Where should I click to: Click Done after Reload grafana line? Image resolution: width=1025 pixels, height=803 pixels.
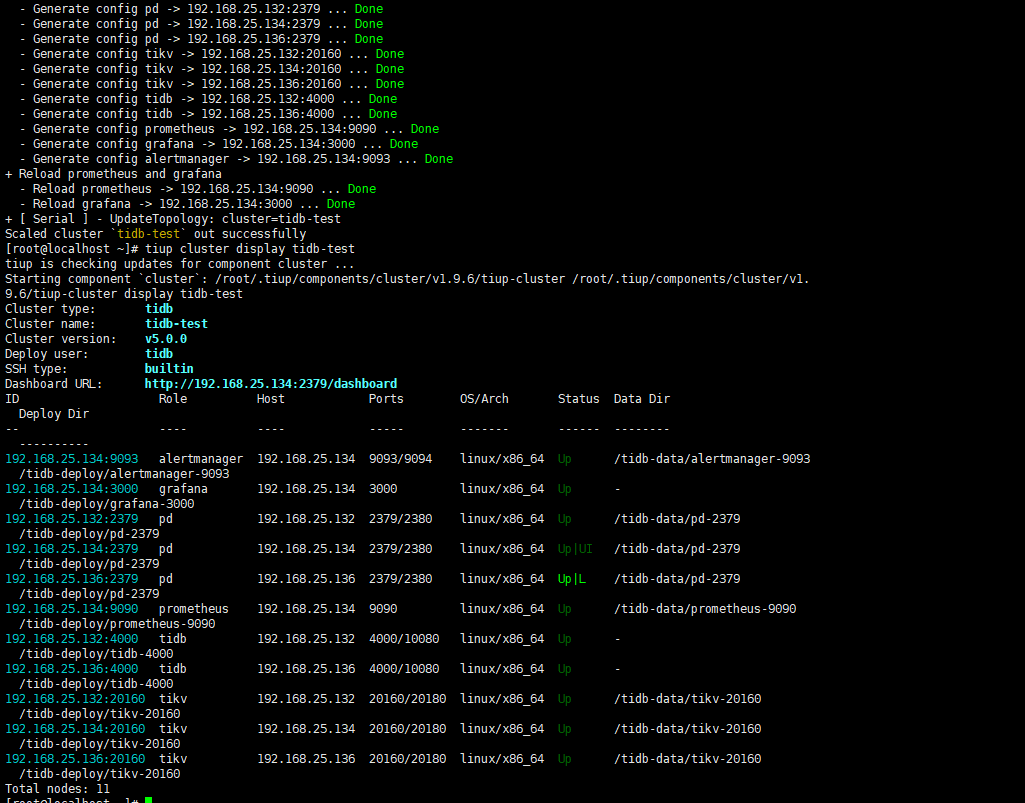(x=341, y=204)
